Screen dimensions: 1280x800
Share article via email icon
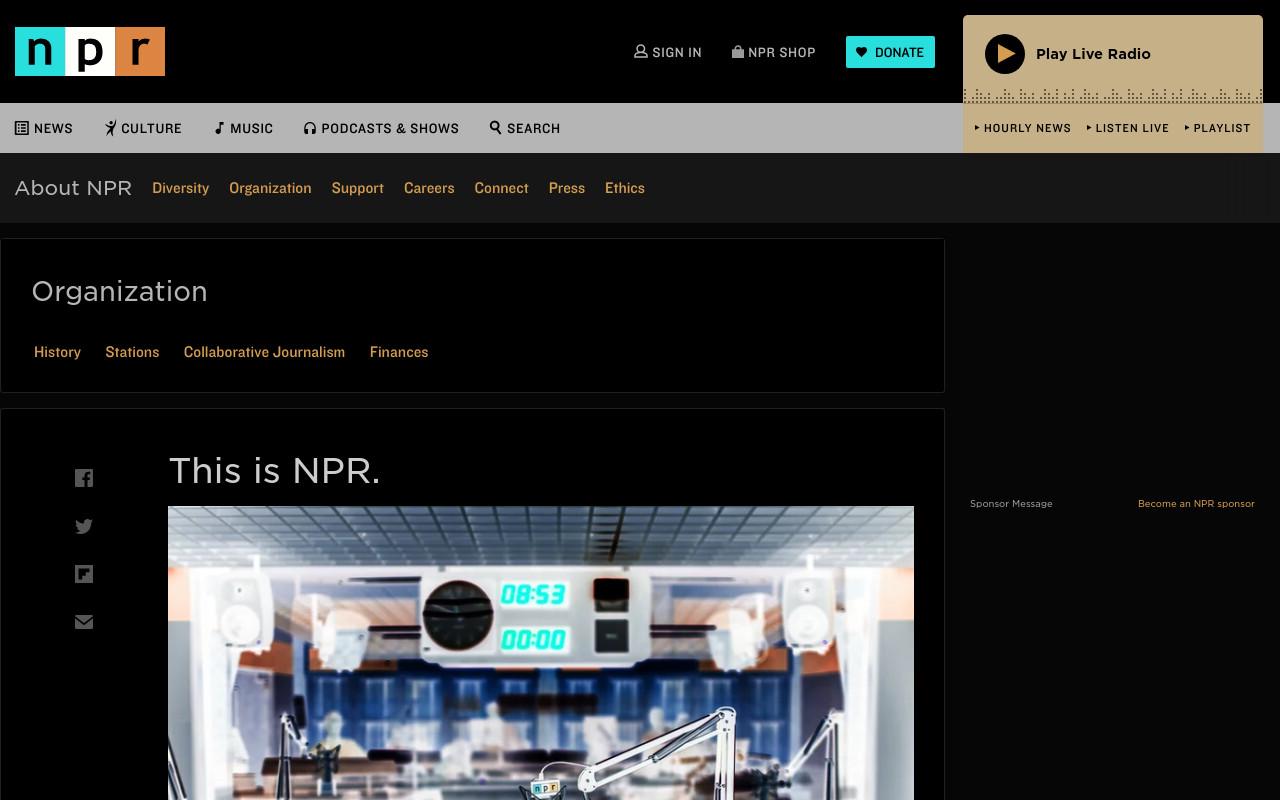coord(84,622)
